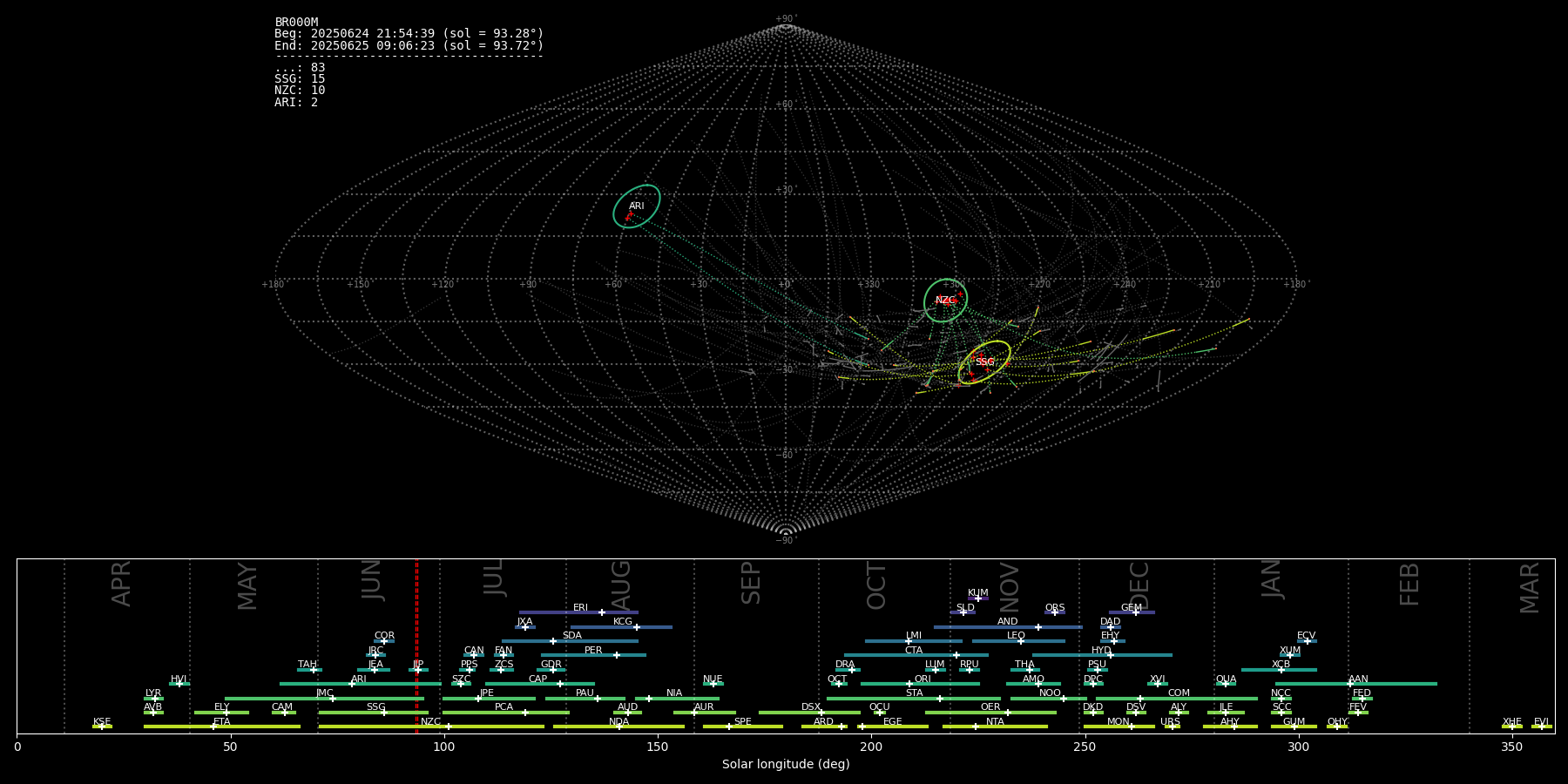Click the NTA shower label in timeline
Image resolution: width=1568 pixels, height=784 pixels.
(x=995, y=722)
